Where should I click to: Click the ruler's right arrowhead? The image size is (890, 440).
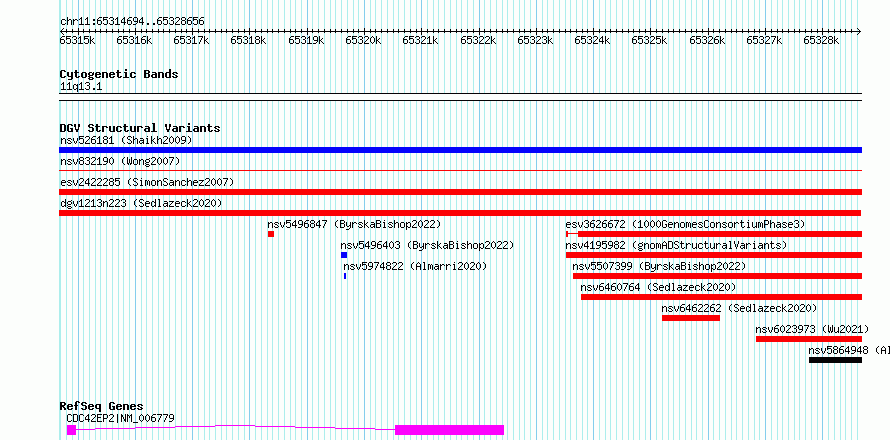click(859, 31)
